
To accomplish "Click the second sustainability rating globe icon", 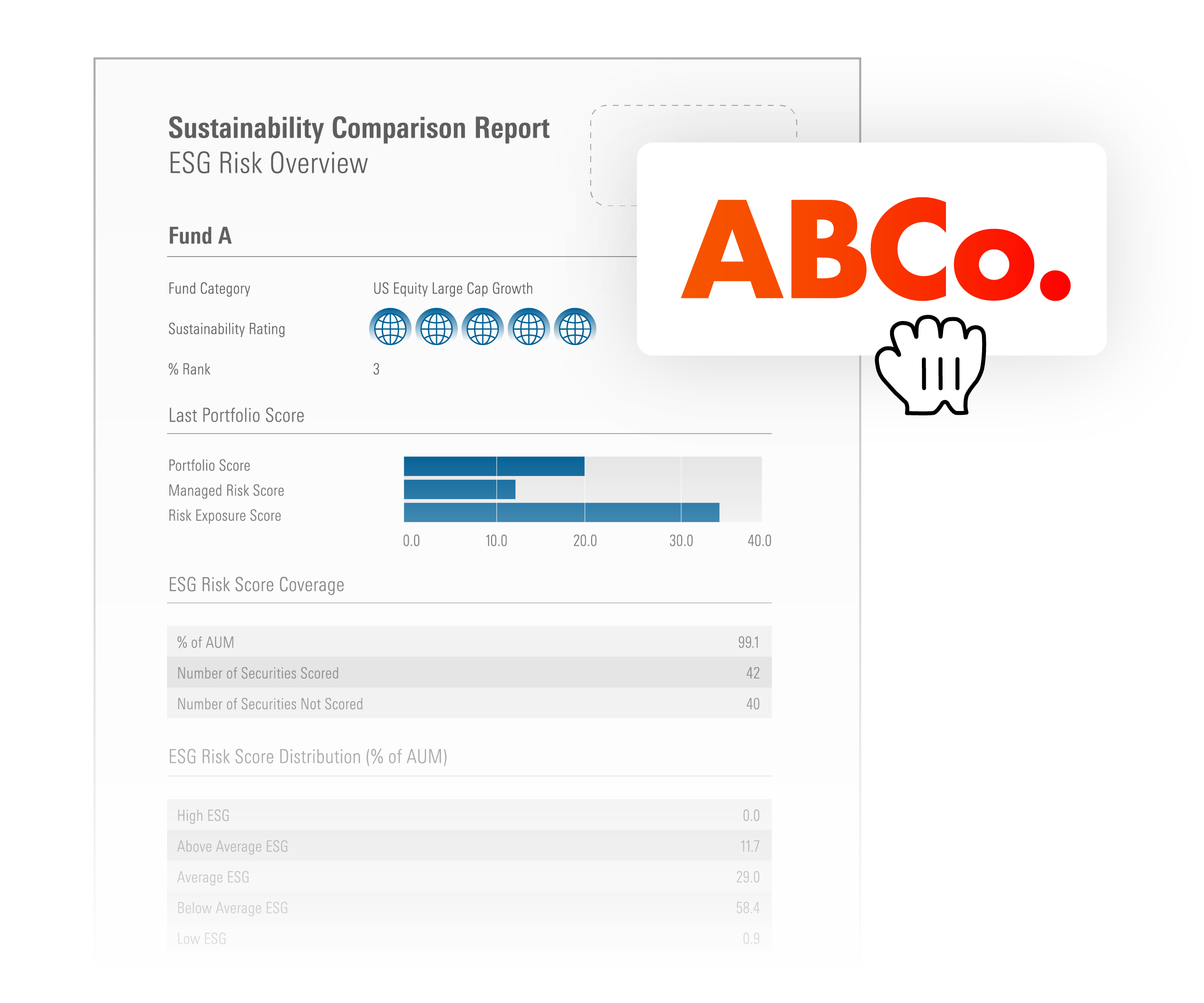I will pos(436,327).
